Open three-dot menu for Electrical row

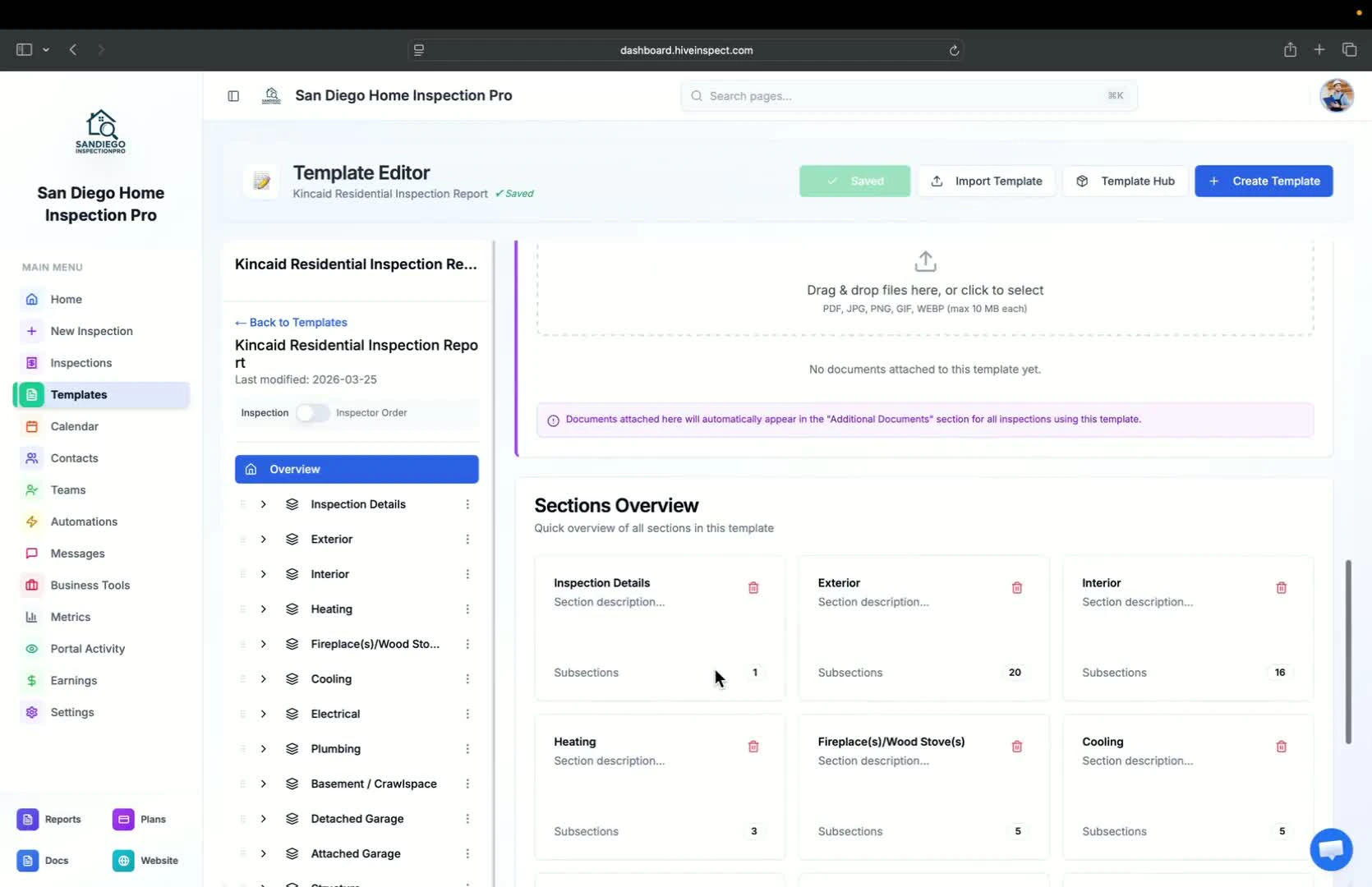point(467,714)
